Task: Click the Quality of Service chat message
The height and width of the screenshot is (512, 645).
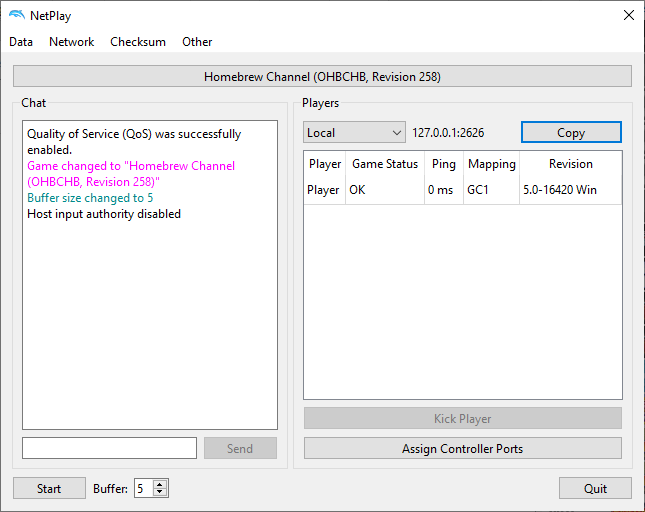Action: click(x=134, y=142)
